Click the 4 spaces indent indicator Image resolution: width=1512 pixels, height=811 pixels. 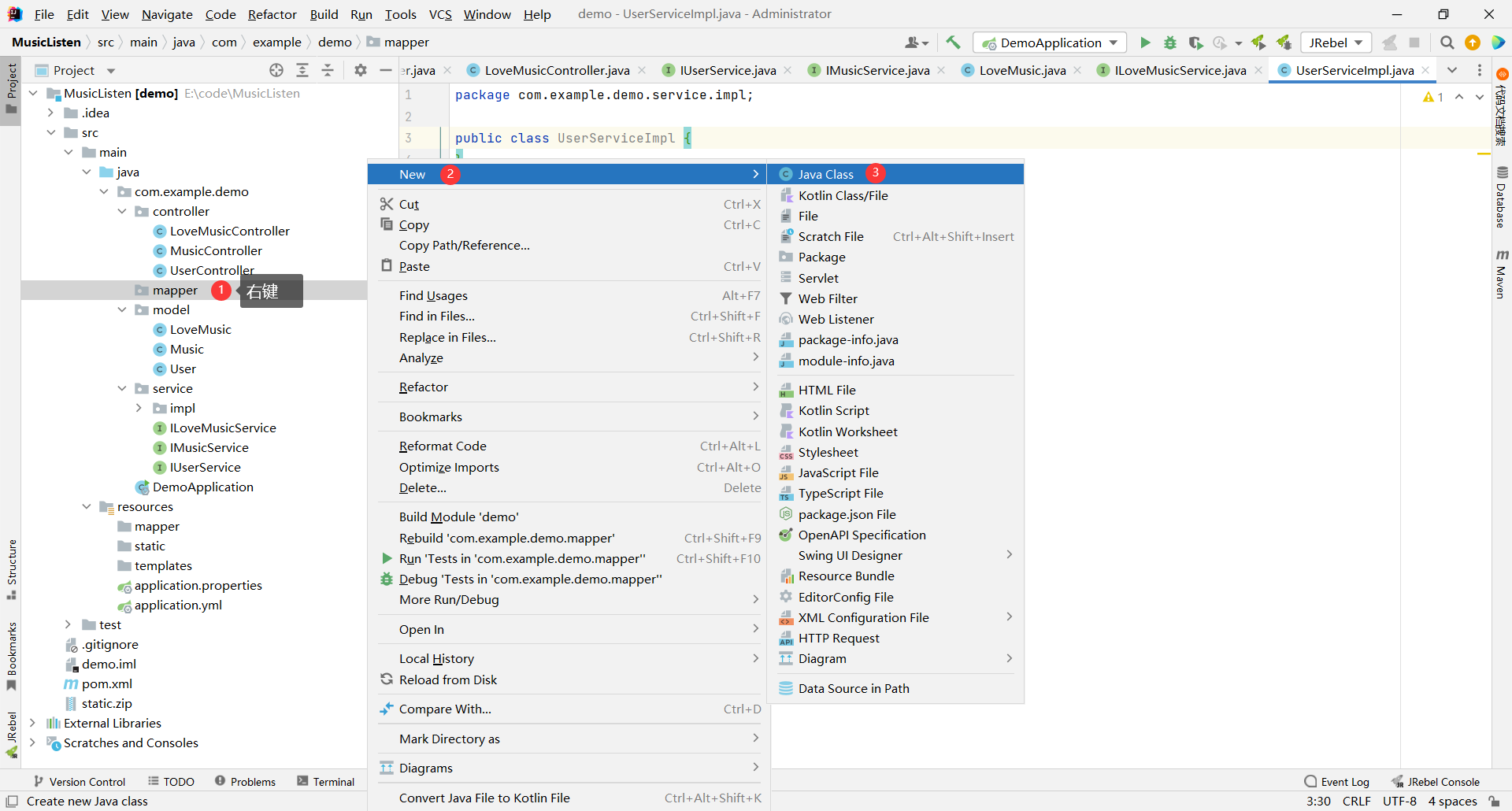(1453, 801)
